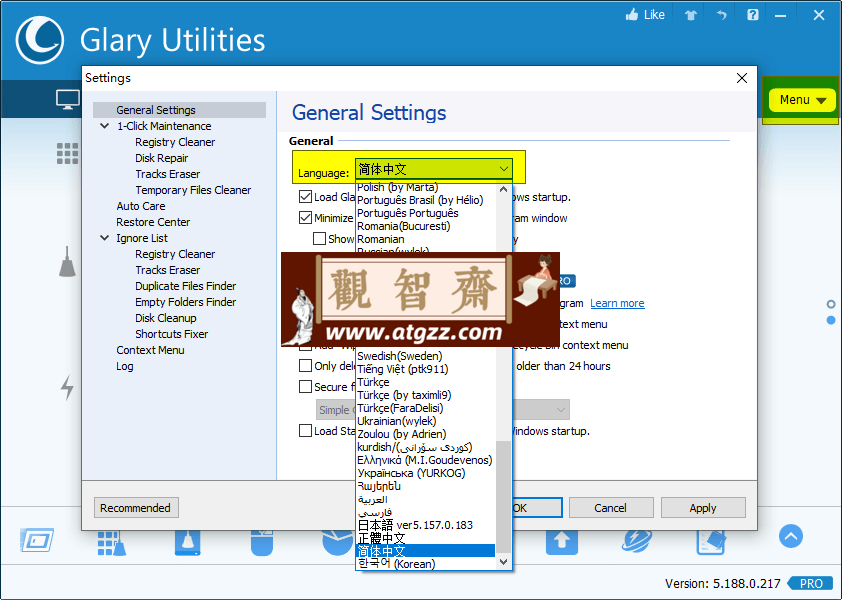Toggle the 'Load Sta...' Windows startup checkbox
This screenshot has width=842, height=600.
[306, 431]
